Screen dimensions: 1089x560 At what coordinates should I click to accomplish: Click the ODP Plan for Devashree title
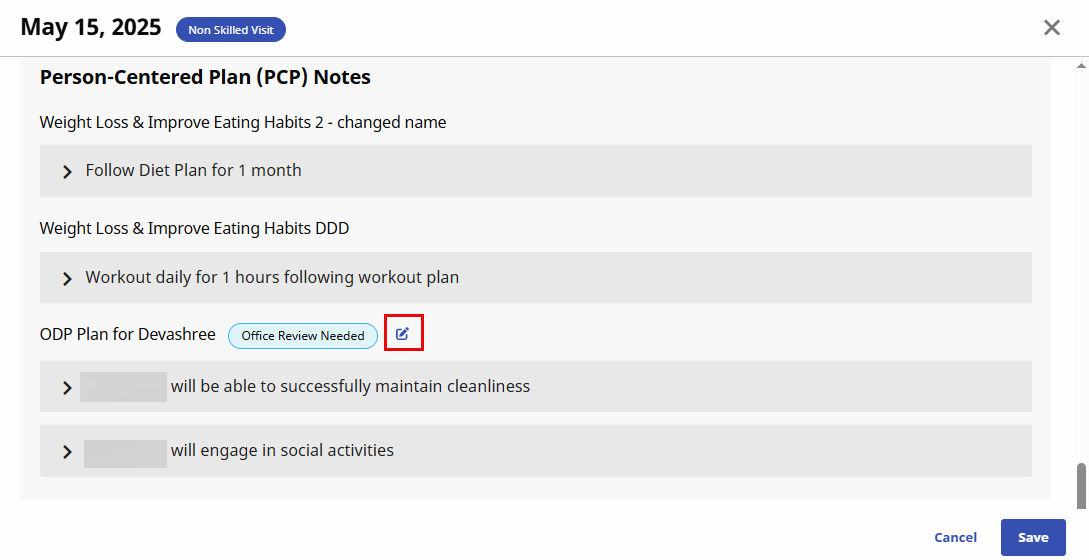click(x=128, y=334)
